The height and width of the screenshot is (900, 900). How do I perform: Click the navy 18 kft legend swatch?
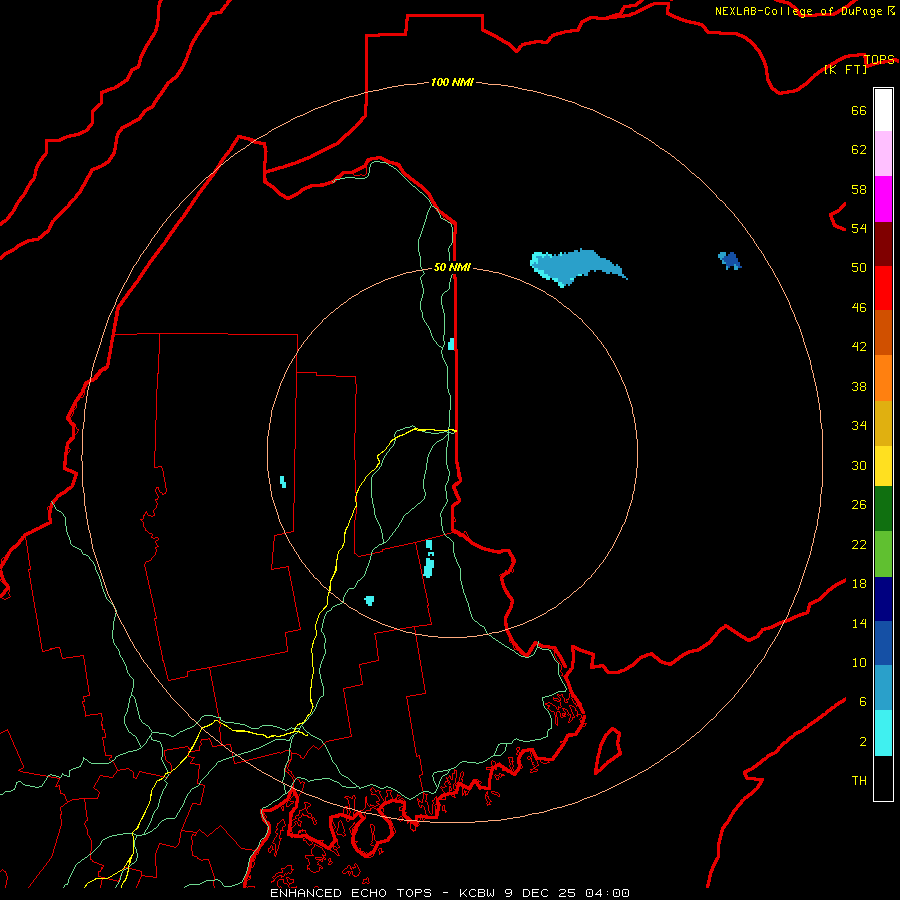[883, 599]
